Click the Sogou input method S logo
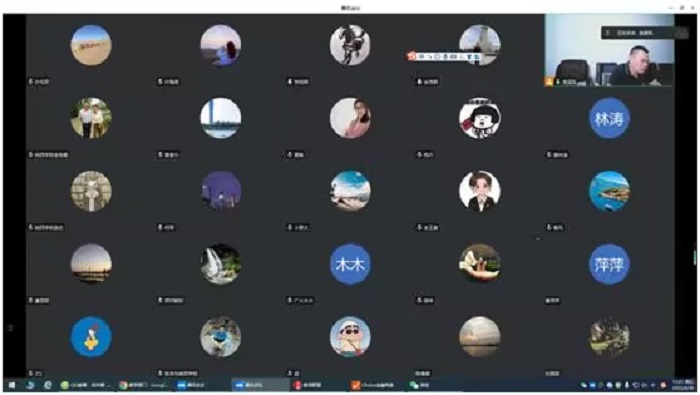Screen dimensions: 700x395 412,56
